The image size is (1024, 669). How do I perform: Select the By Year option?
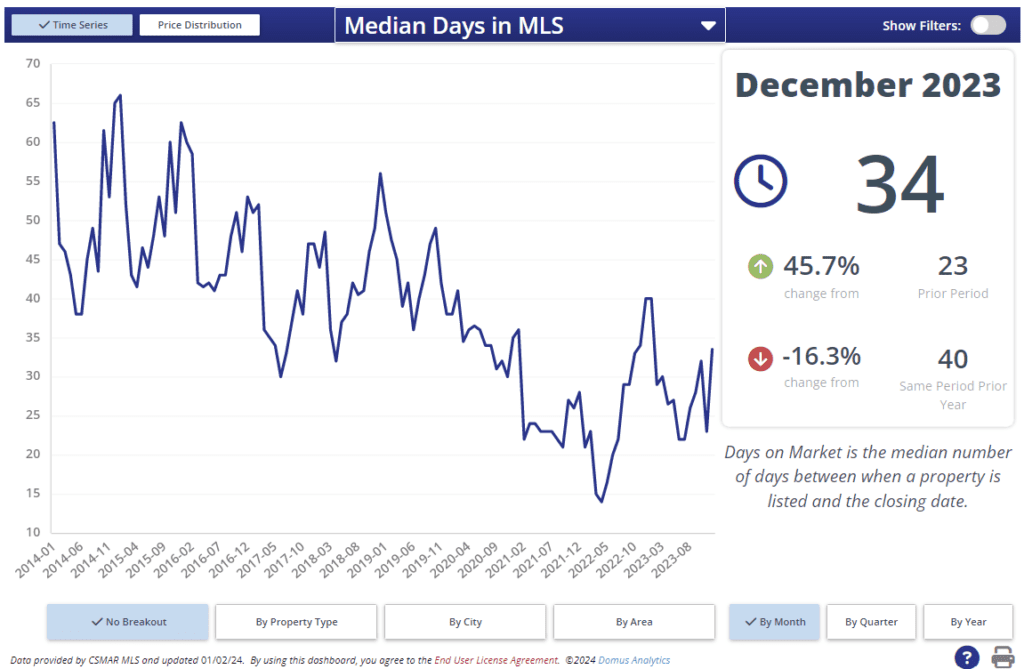pyautogui.click(x=968, y=621)
